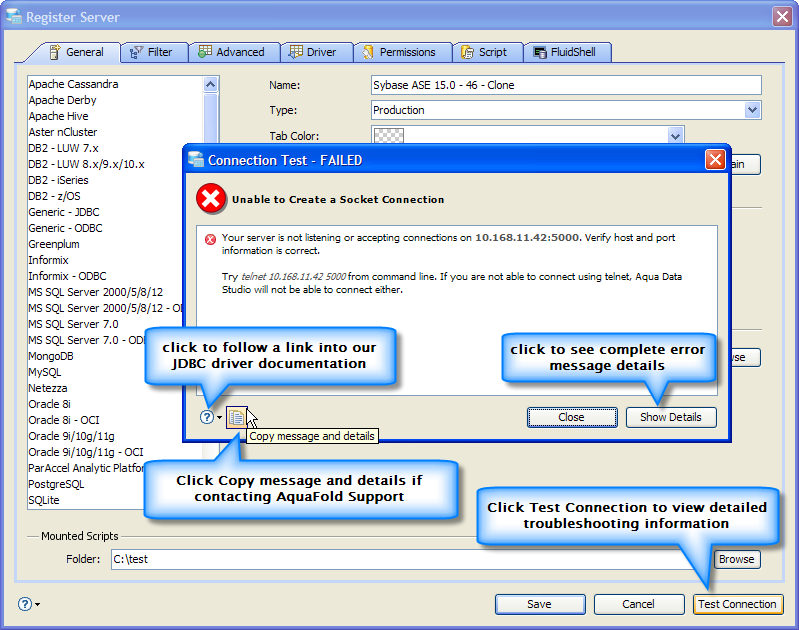Click the Copy message and details icon

point(236,417)
